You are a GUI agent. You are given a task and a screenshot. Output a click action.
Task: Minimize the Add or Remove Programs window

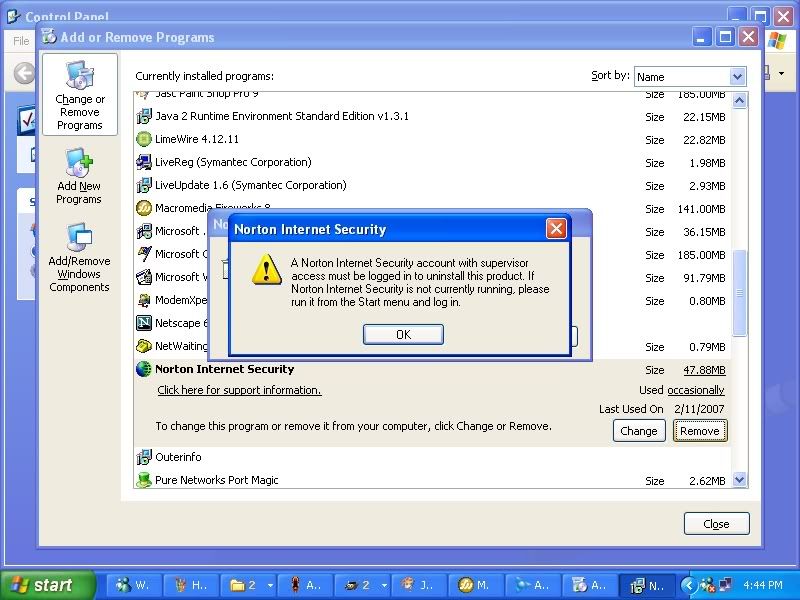point(702,37)
